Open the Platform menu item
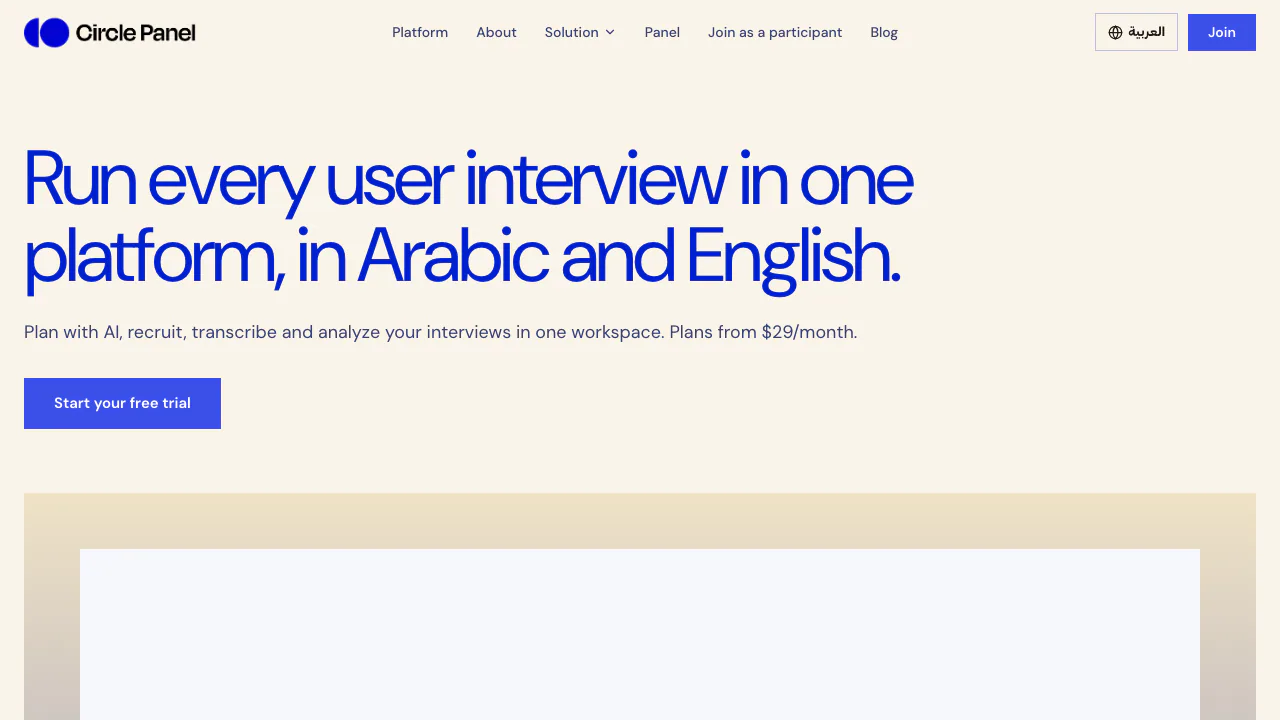Screen dimensions: 1280x720 click(420, 32)
